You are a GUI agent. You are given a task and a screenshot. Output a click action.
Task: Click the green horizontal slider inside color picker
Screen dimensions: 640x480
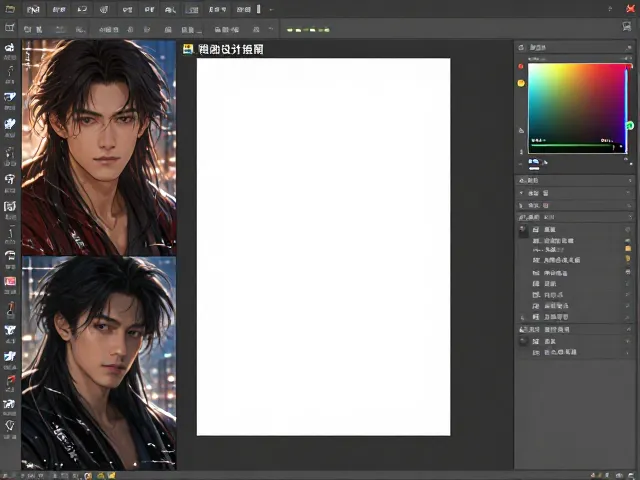571,145
